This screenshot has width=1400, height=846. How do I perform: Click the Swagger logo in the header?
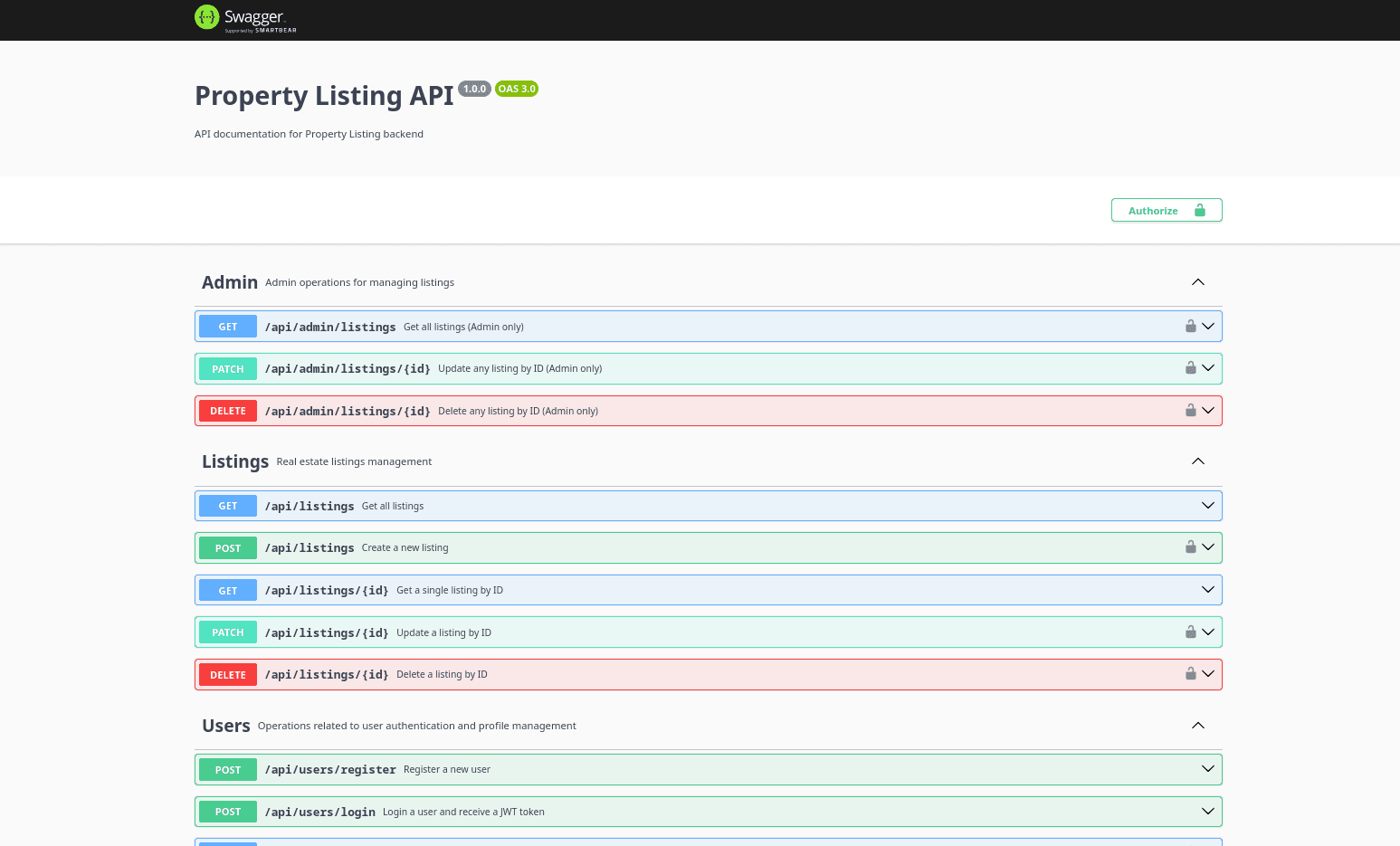(x=245, y=18)
